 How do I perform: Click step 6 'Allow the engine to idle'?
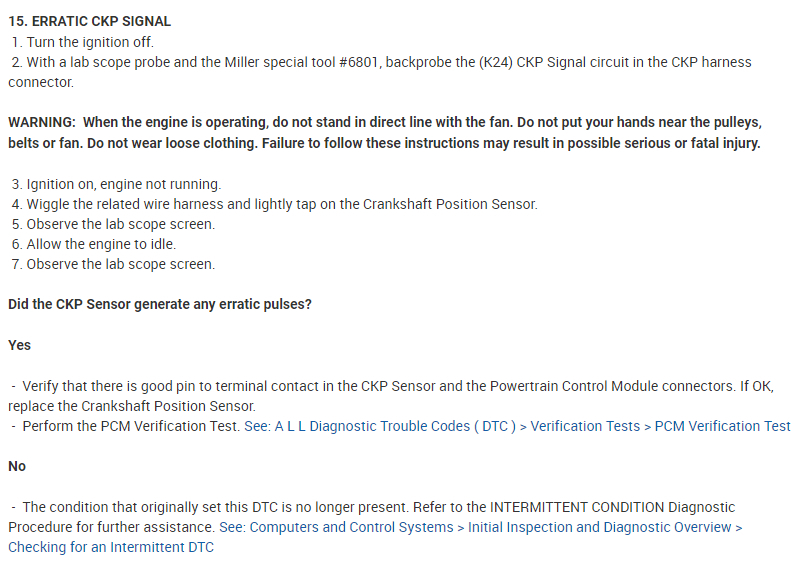coord(100,244)
